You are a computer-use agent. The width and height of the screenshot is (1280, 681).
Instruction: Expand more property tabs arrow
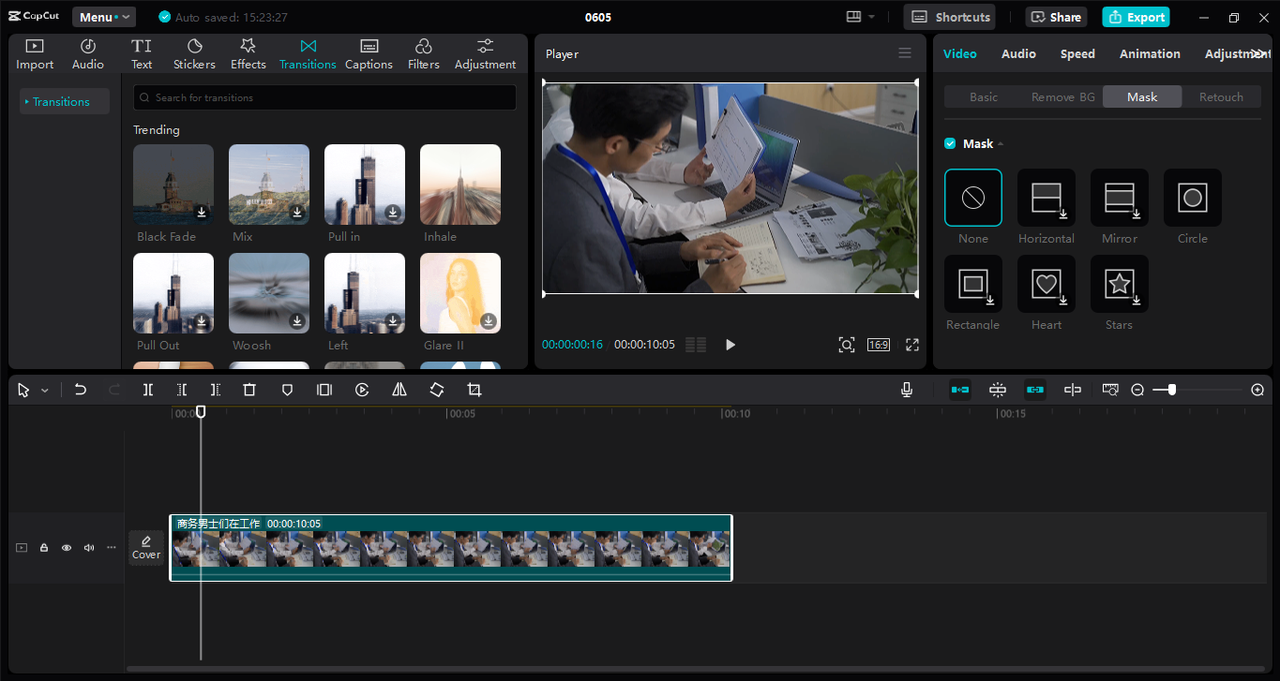tap(1258, 53)
